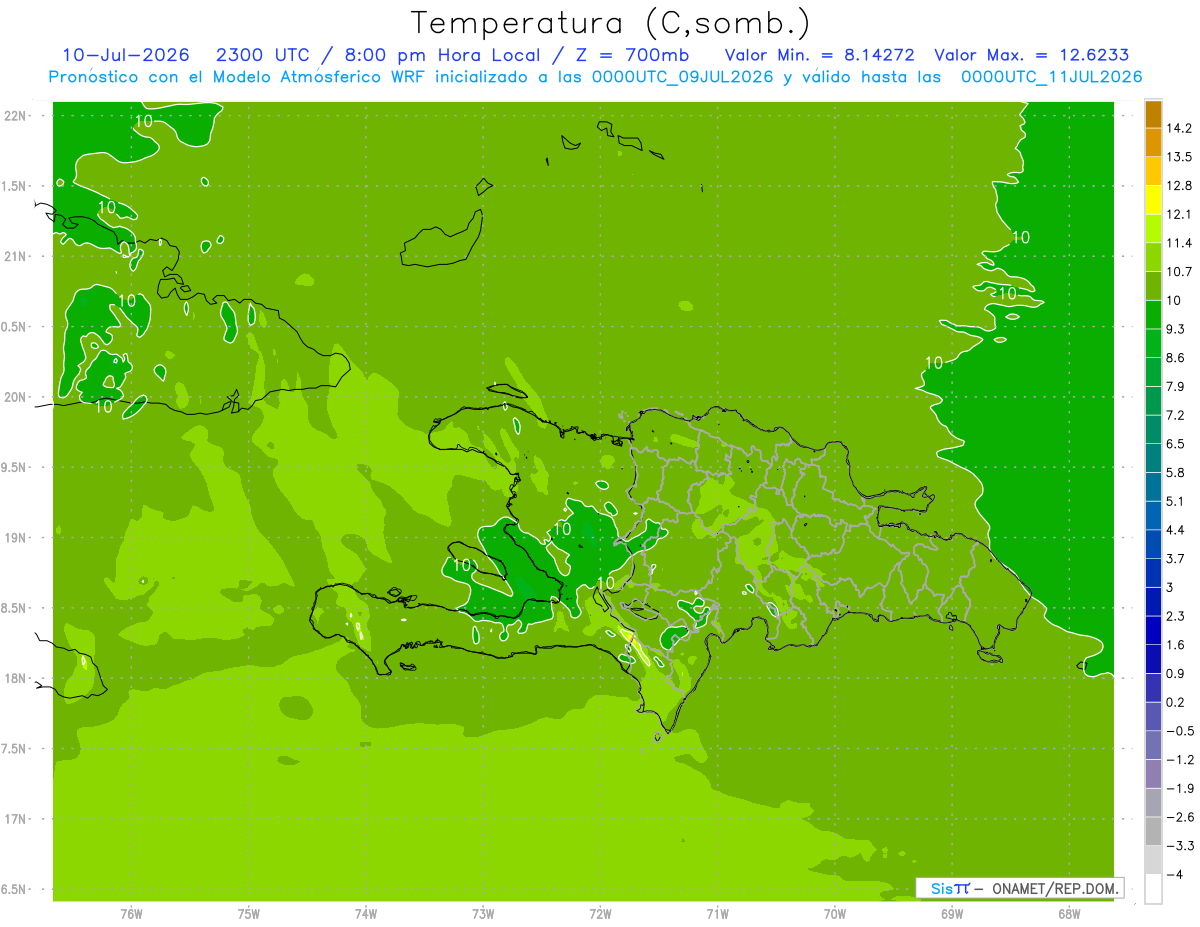1200x927 pixels.
Task: Click the '0000UTC_09JUL2026' initialization time
Action: point(683,77)
